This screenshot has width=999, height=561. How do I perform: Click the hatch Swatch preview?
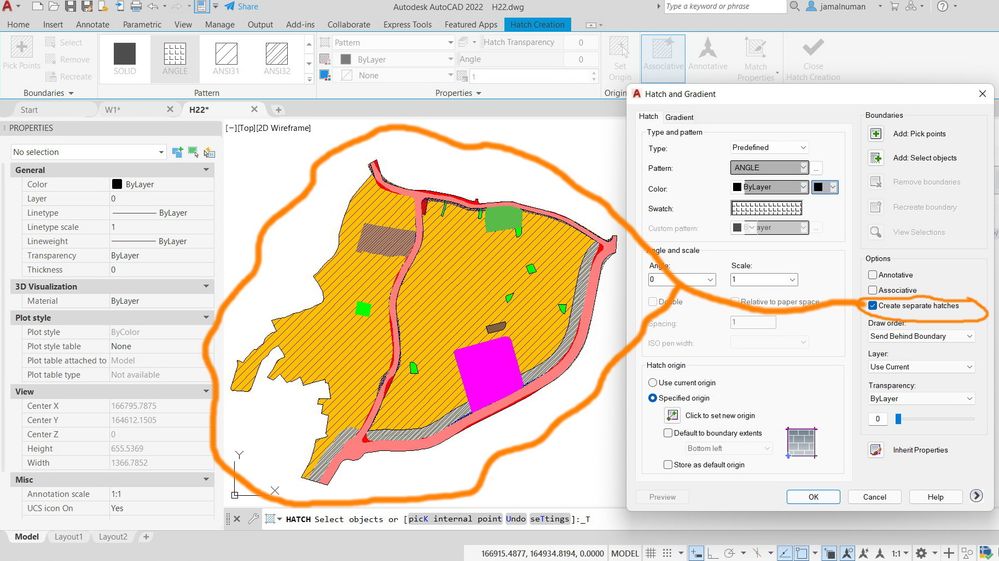pyautogui.click(x=766, y=208)
